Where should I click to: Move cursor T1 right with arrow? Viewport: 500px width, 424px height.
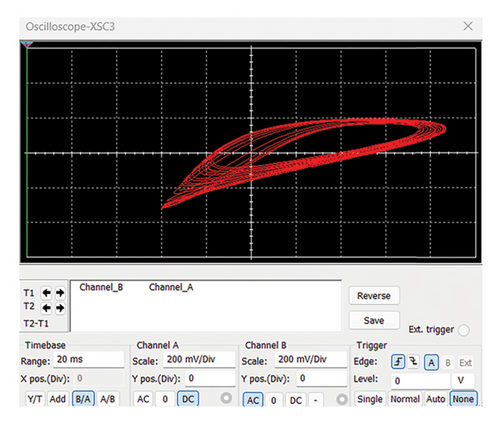pos(60,293)
